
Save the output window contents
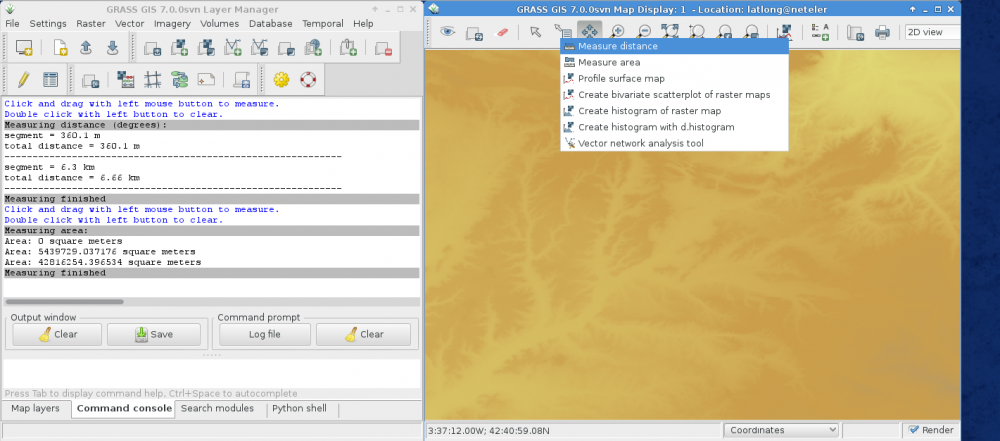154,334
